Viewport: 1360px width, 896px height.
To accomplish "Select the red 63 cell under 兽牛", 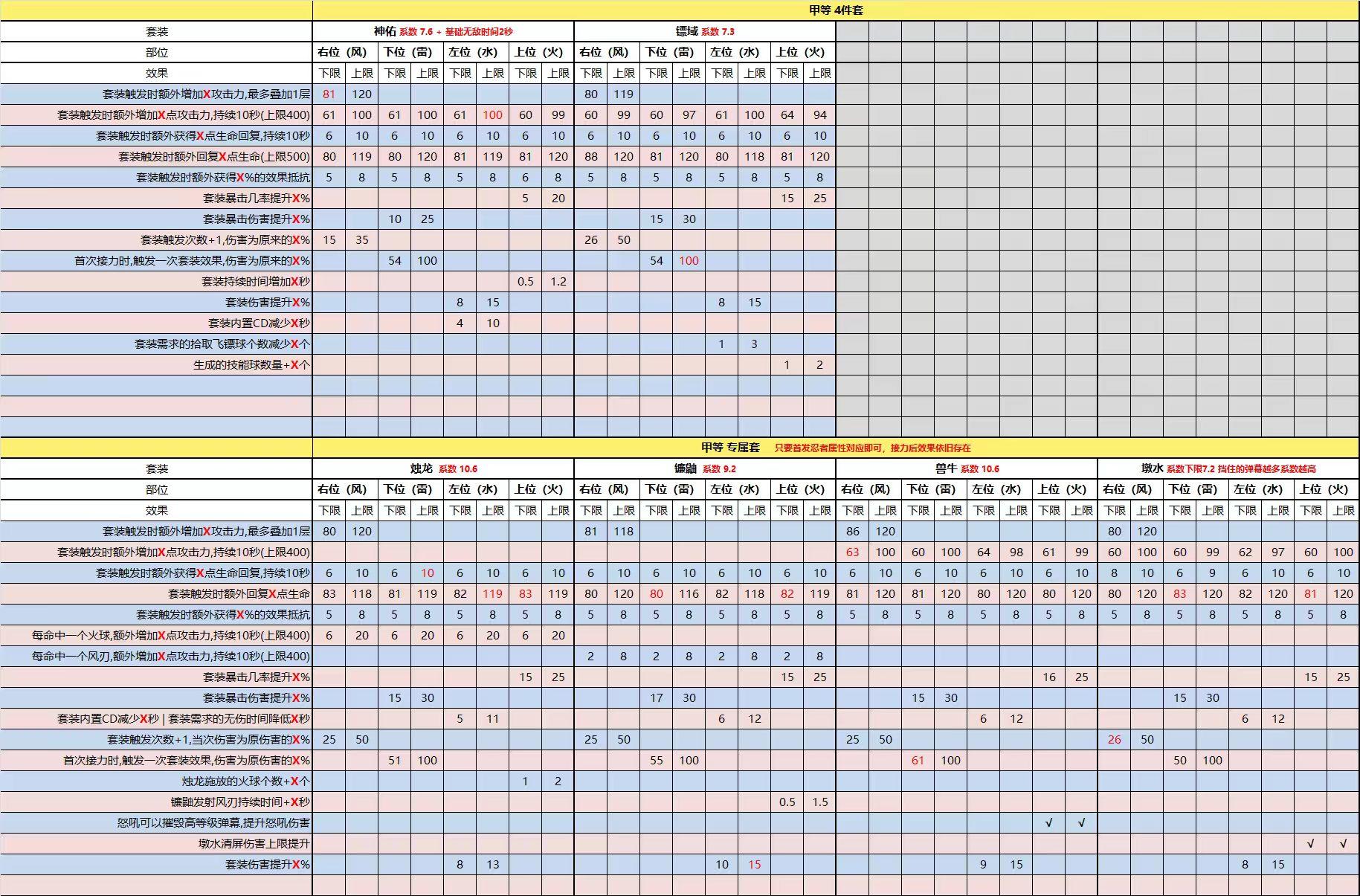I will 852,552.
